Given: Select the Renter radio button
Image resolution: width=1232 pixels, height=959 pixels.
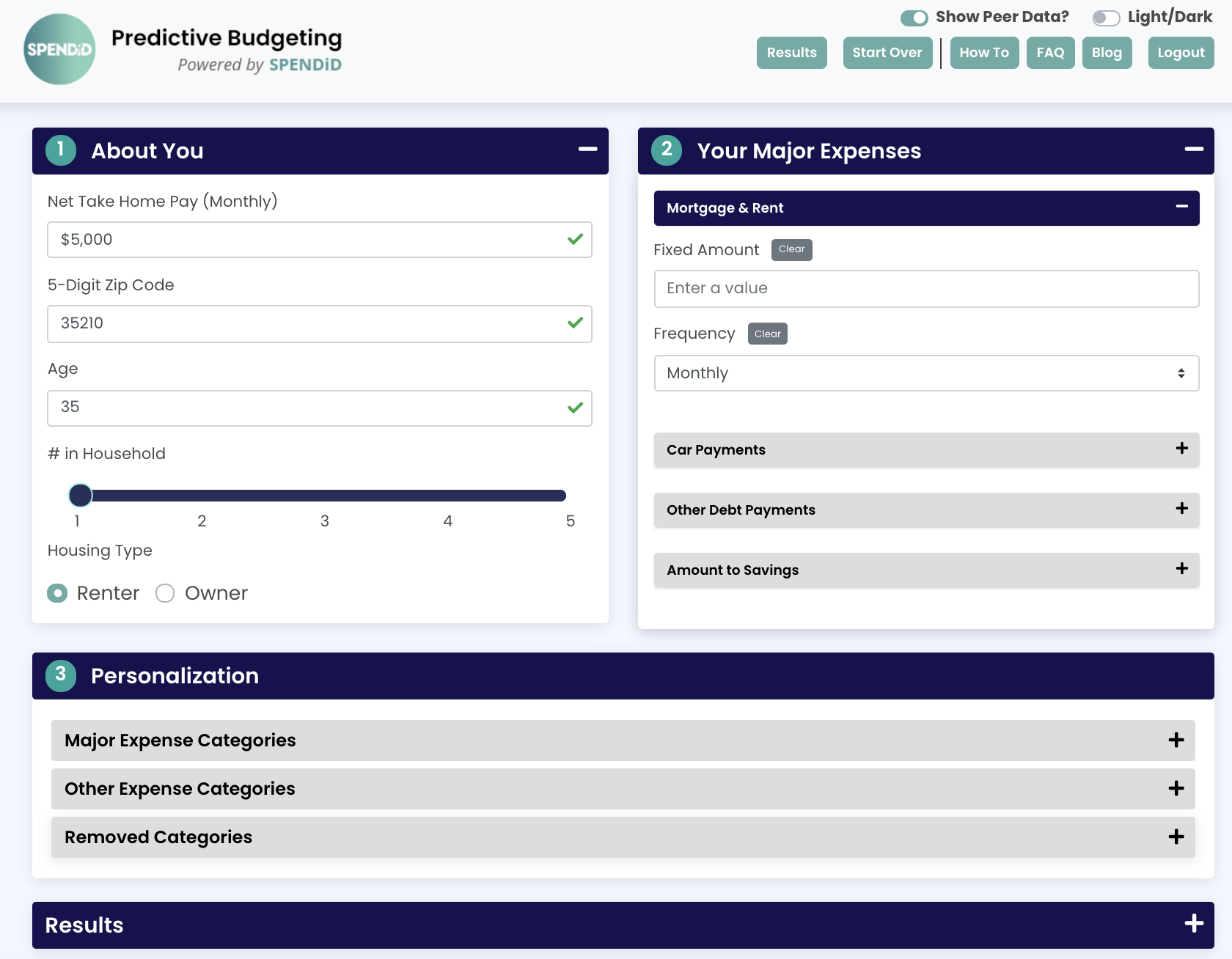Looking at the screenshot, I should click(x=57, y=593).
